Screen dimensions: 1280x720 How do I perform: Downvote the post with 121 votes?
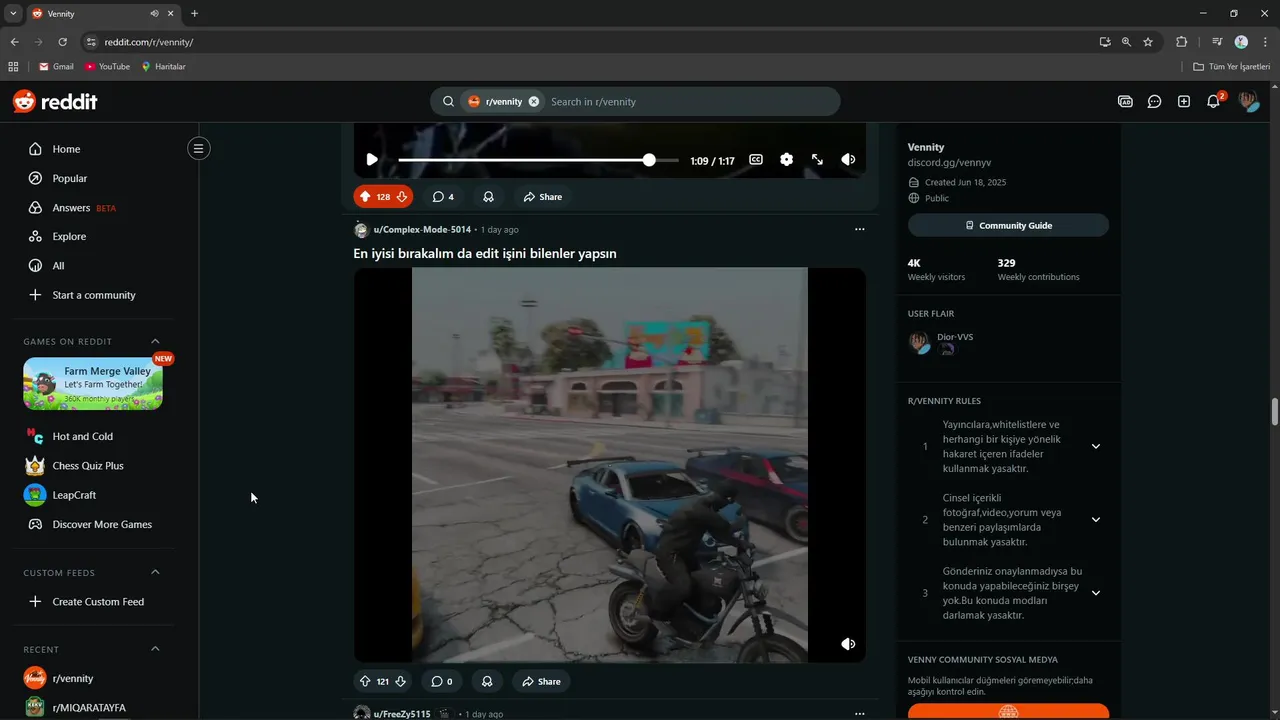pyautogui.click(x=401, y=681)
